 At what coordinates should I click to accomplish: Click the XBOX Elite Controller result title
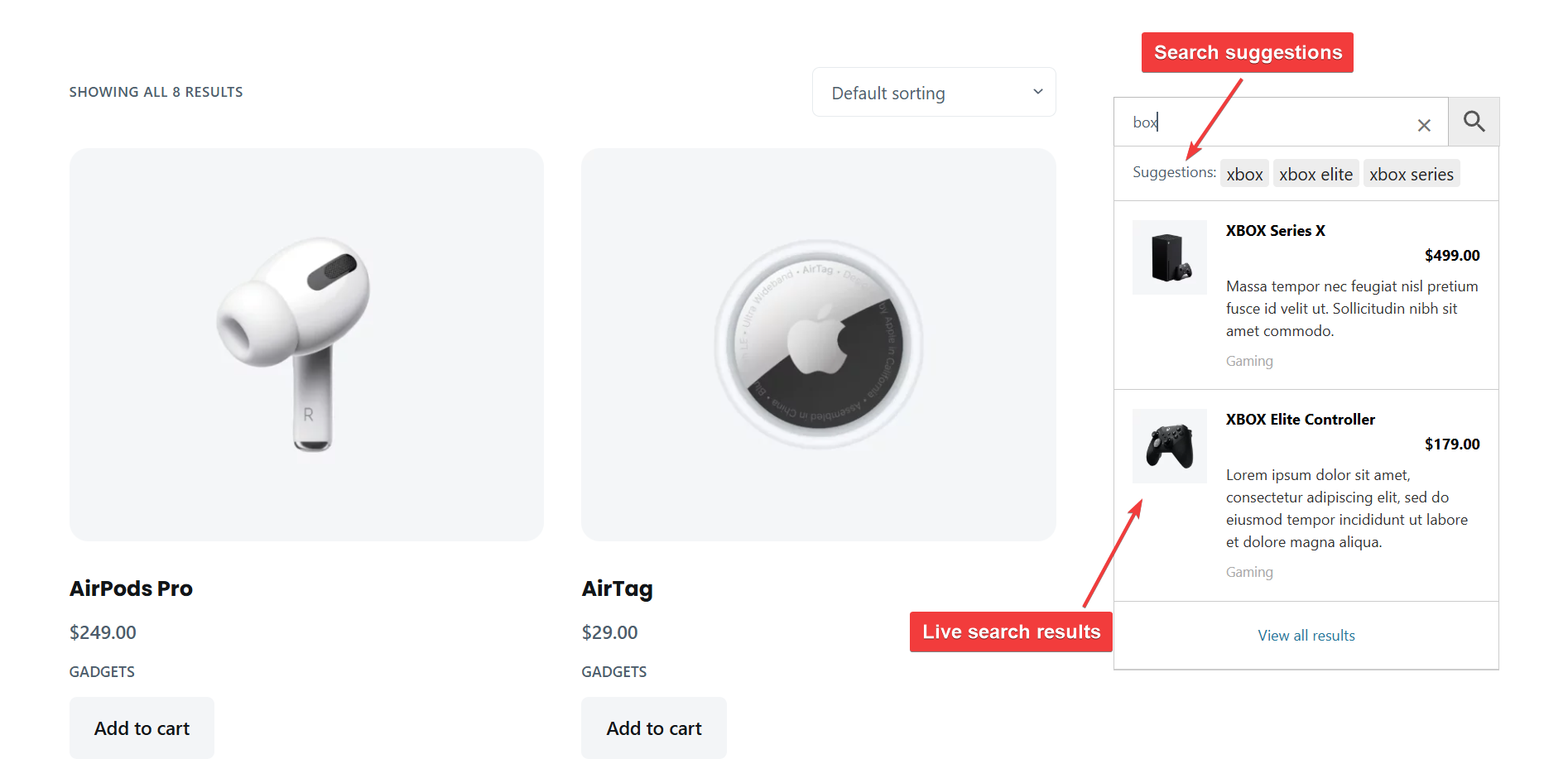(1300, 420)
